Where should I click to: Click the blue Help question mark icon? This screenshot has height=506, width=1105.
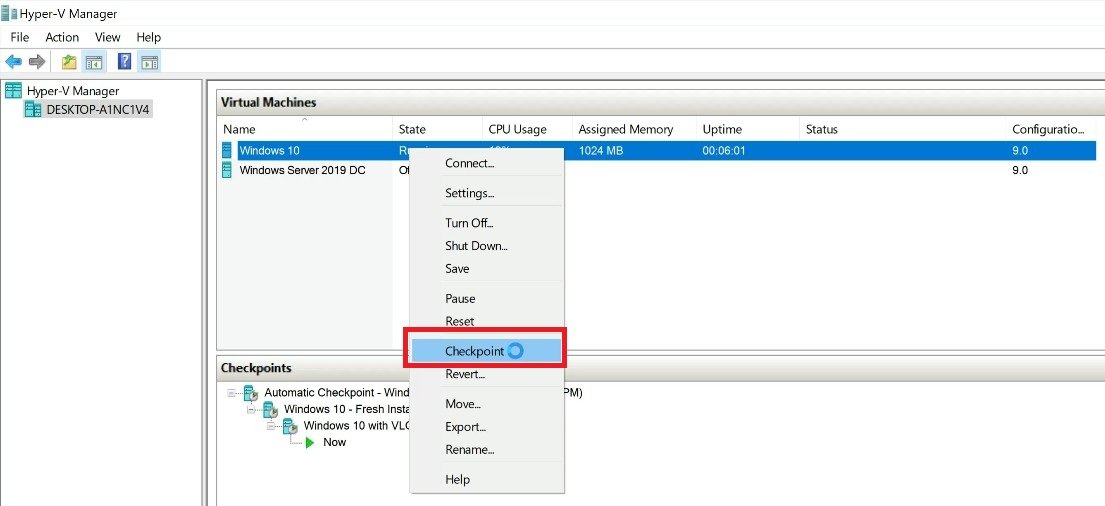[x=124, y=62]
